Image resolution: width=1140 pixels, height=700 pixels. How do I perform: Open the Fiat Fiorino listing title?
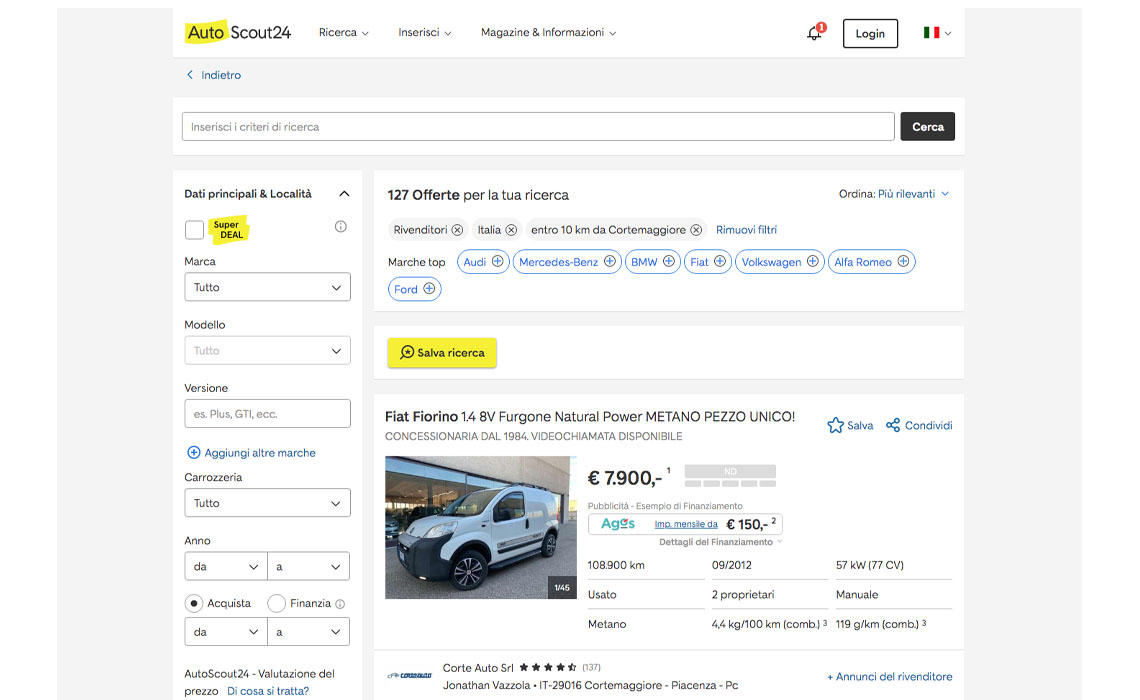click(x=590, y=417)
